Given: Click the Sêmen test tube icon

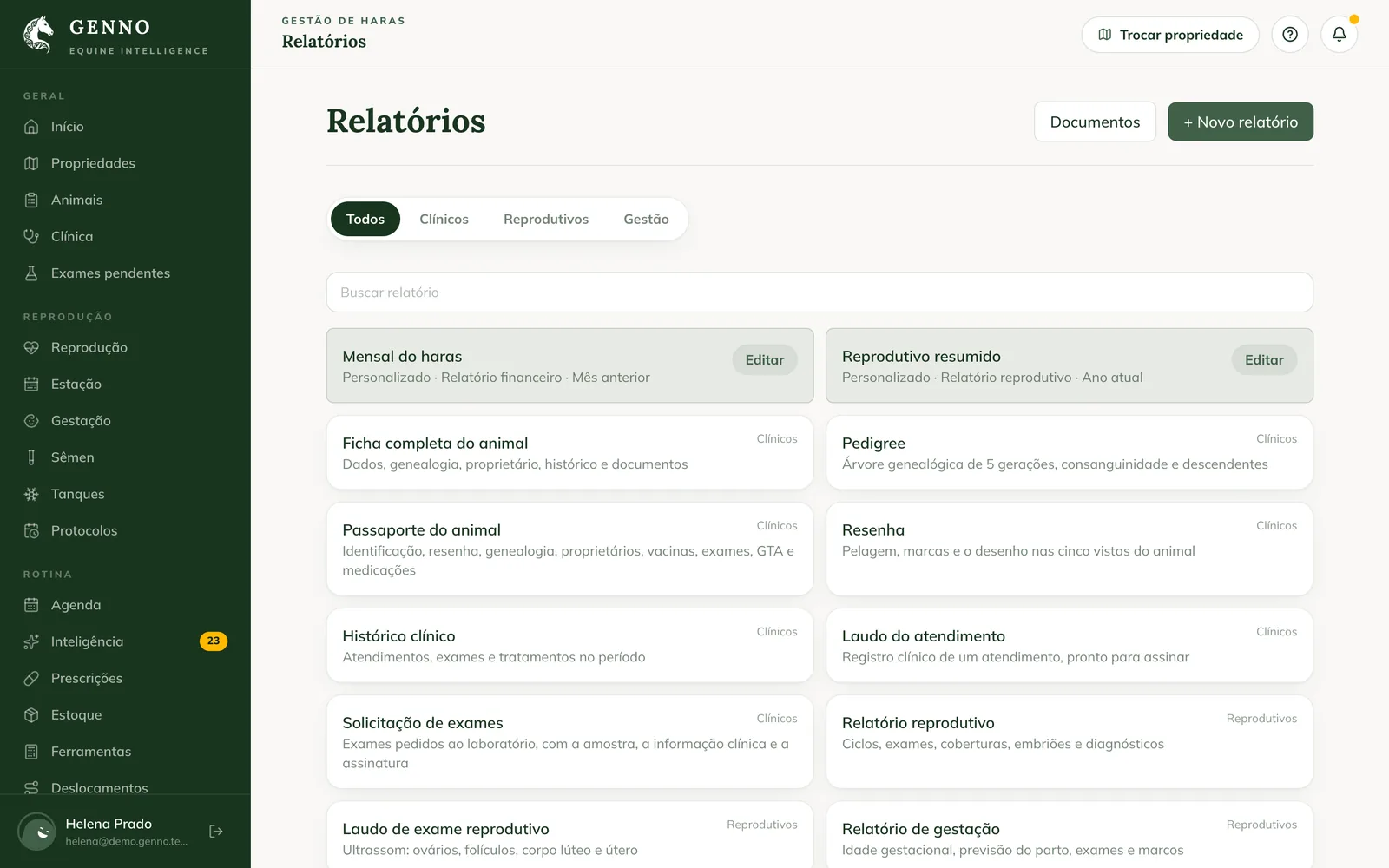Looking at the screenshot, I should click(31, 457).
